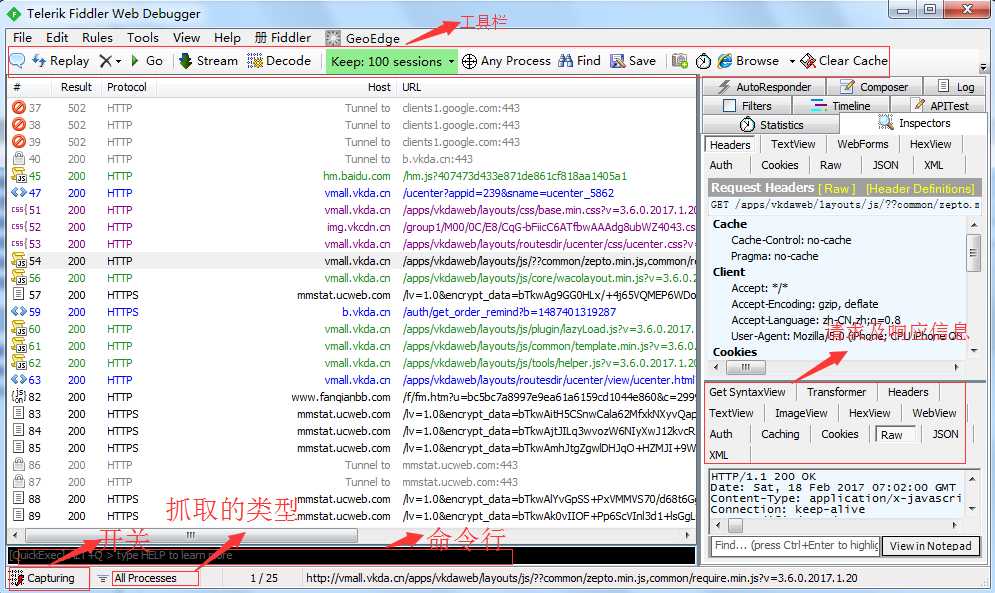Open the Header Definitions link

point(920,189)
